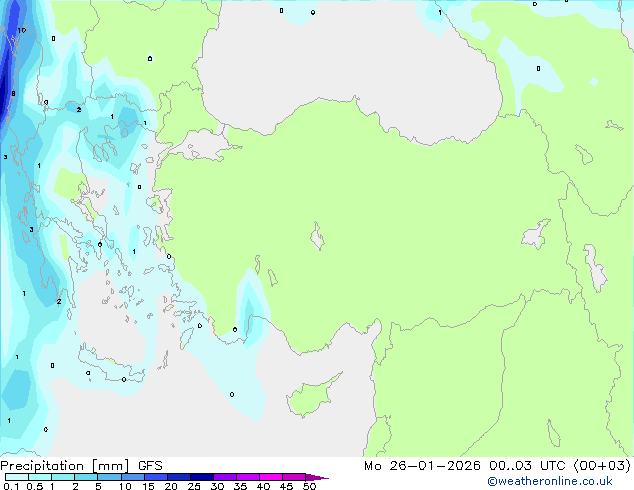Image resolution: width=634 pixels, height=490 pixels.
Task: Pick the 2–5 mm legend color swatch
Action: (86, 477)
